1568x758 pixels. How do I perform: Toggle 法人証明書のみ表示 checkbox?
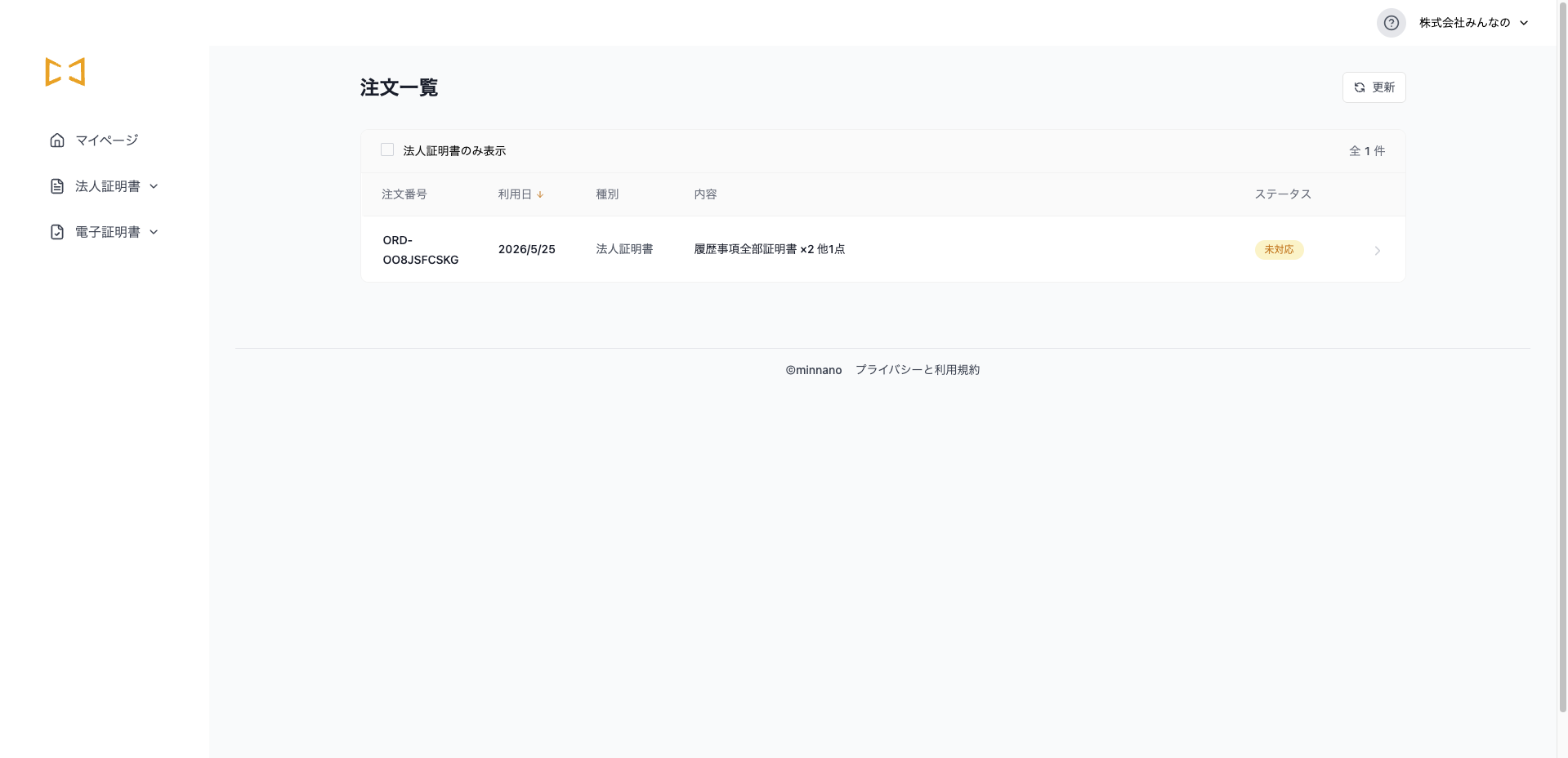coord(387,149)
